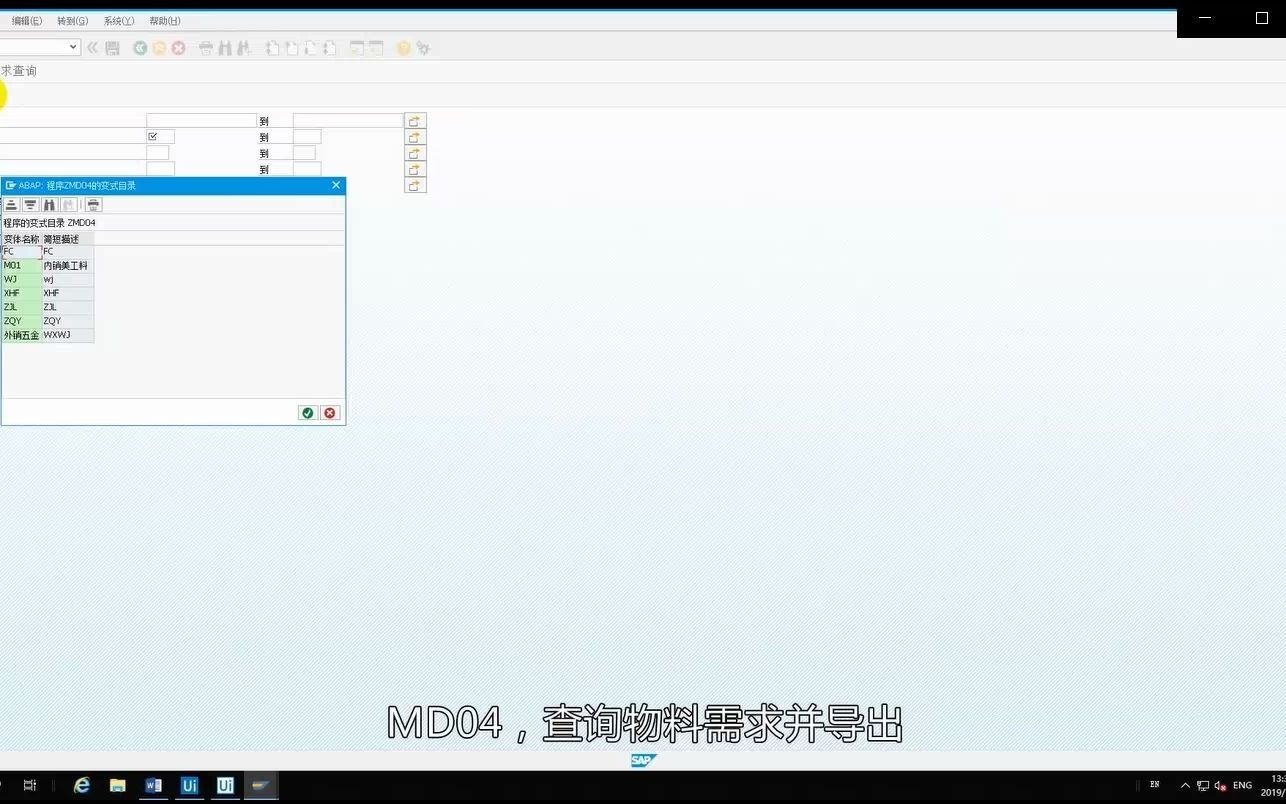Go to Previous Page icon

[x=291, y=48]
